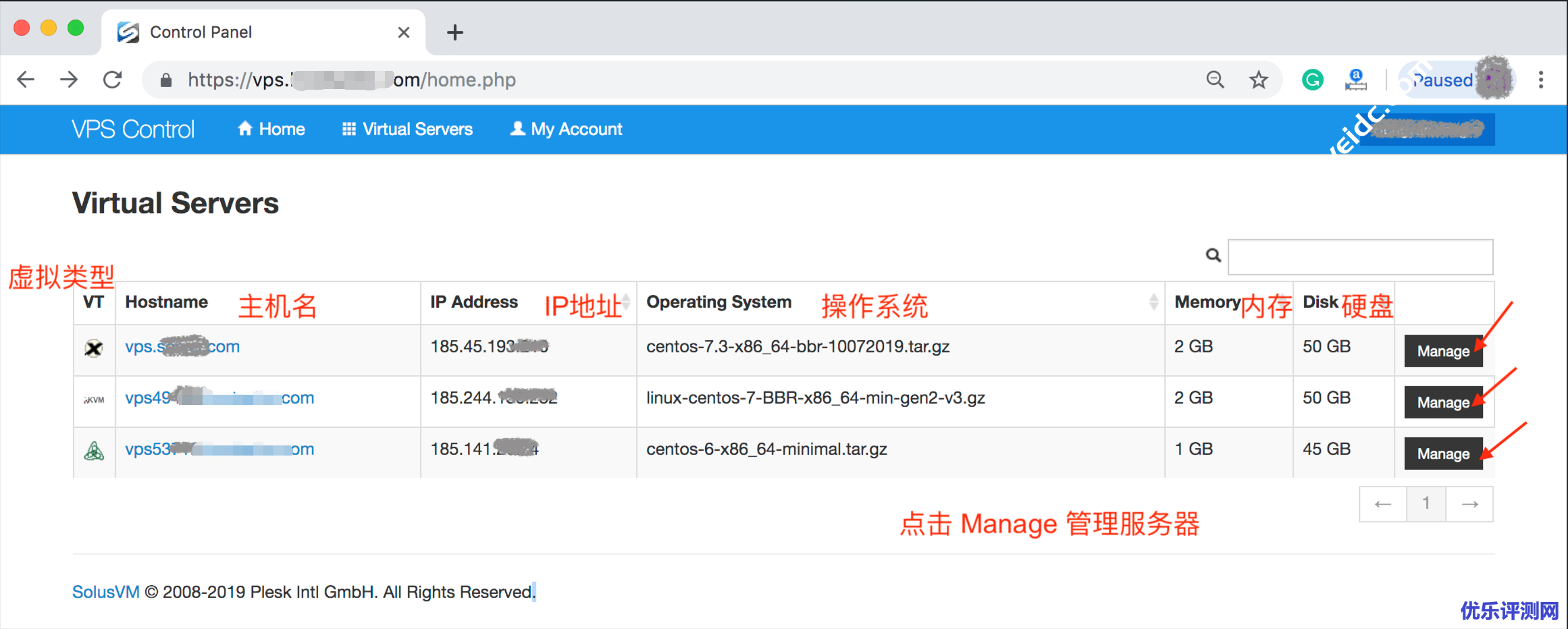Screen dimensions: 1568x629
Task: Click the Virtual Servers page heading
Action: [x=176, y=203]
